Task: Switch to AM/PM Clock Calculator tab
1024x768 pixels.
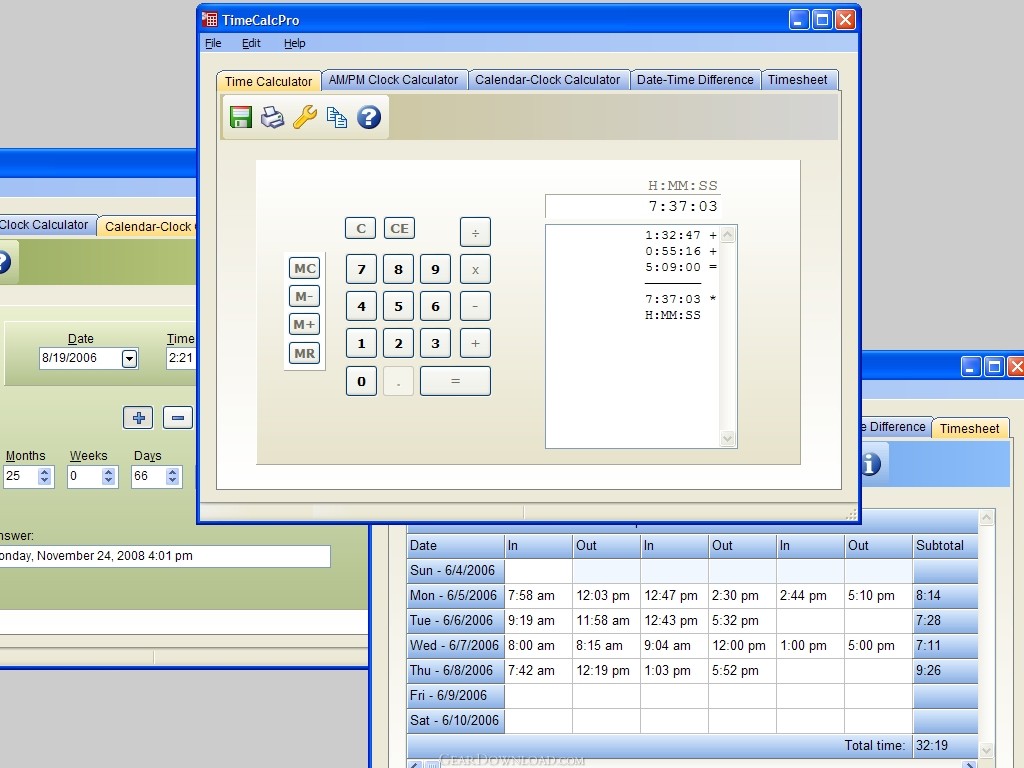Action: point(393,80)
